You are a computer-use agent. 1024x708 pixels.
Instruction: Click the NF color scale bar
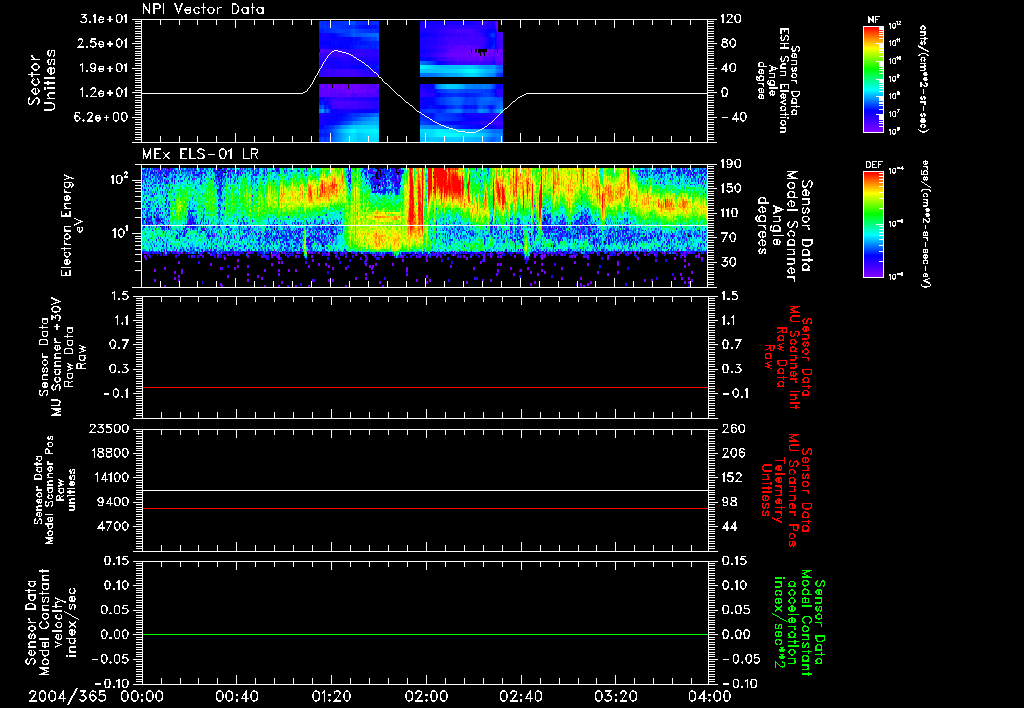[873, 78]
